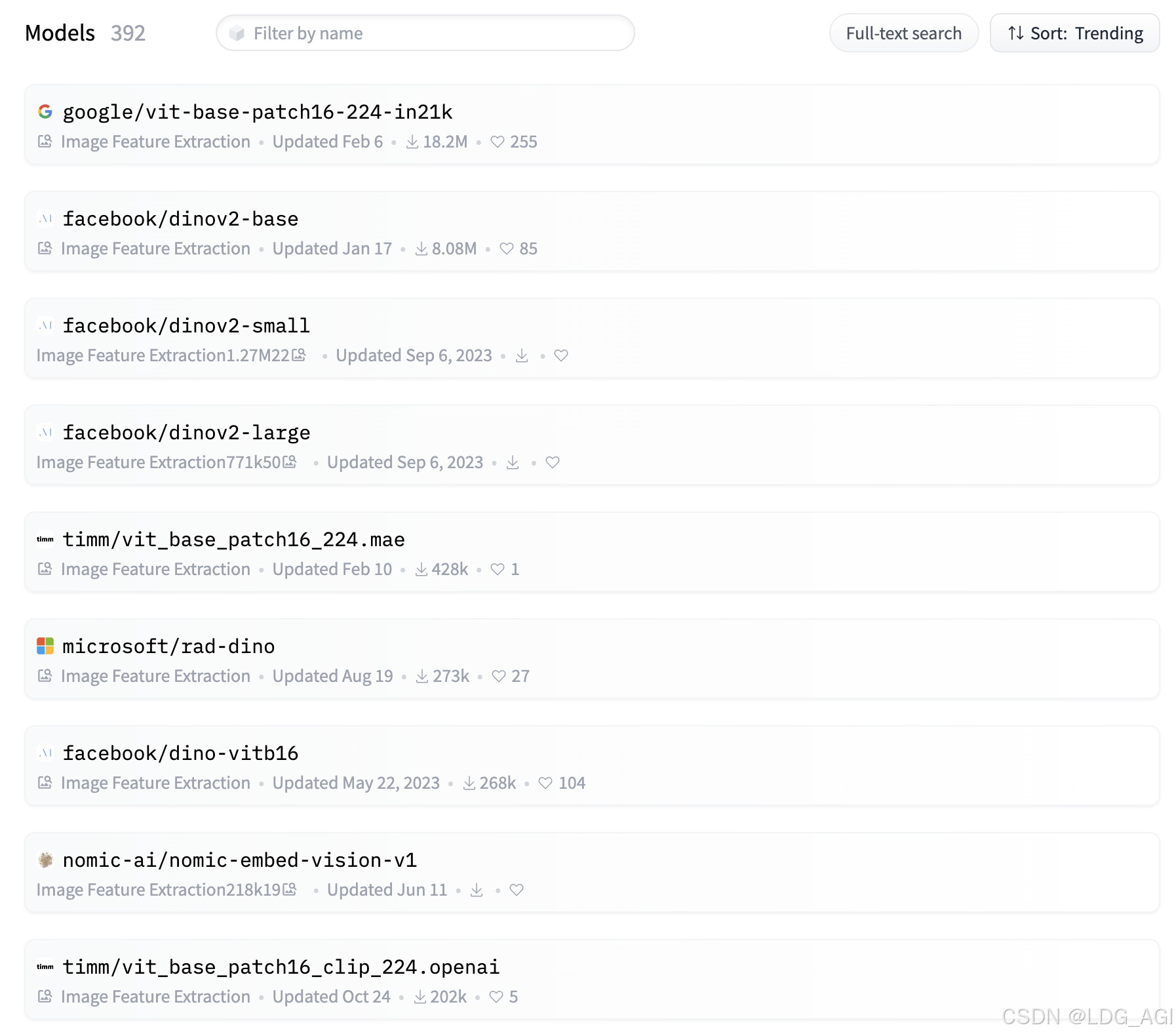
Task: Click the Microsoft logo beside rad-dino
Action: pos(45,646)
